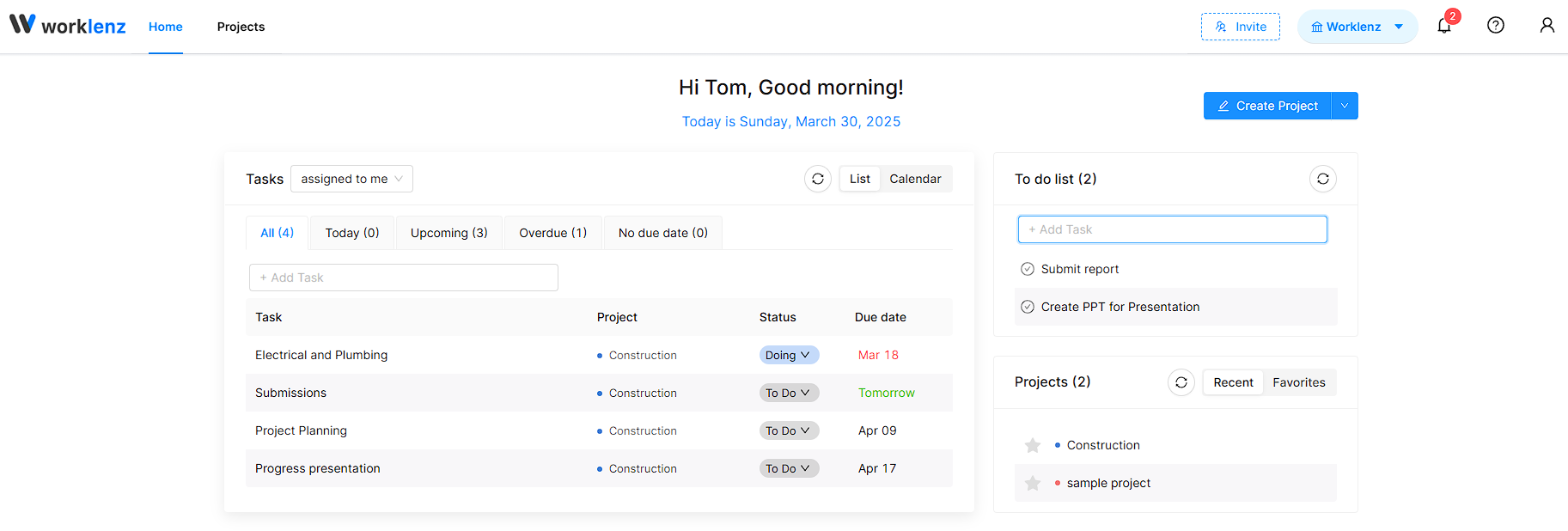Open the Worklenz team switcher dropdown
Screen dimensions: 1568x531
[1357, 27]
